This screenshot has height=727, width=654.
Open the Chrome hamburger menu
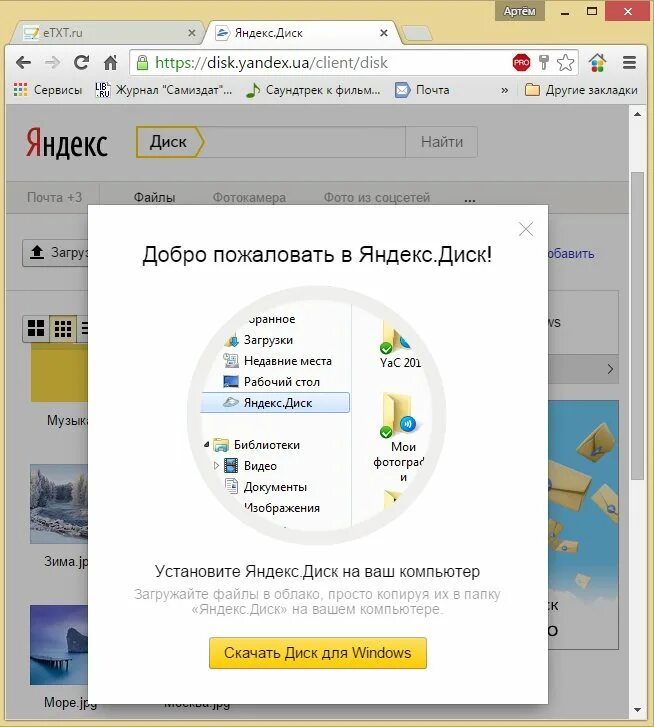coord(629,62)
